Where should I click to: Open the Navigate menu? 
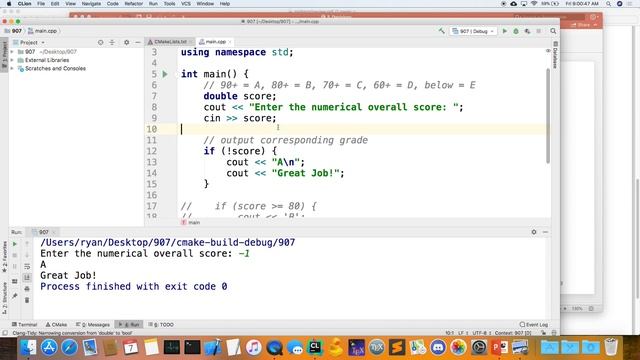[91, 4]
